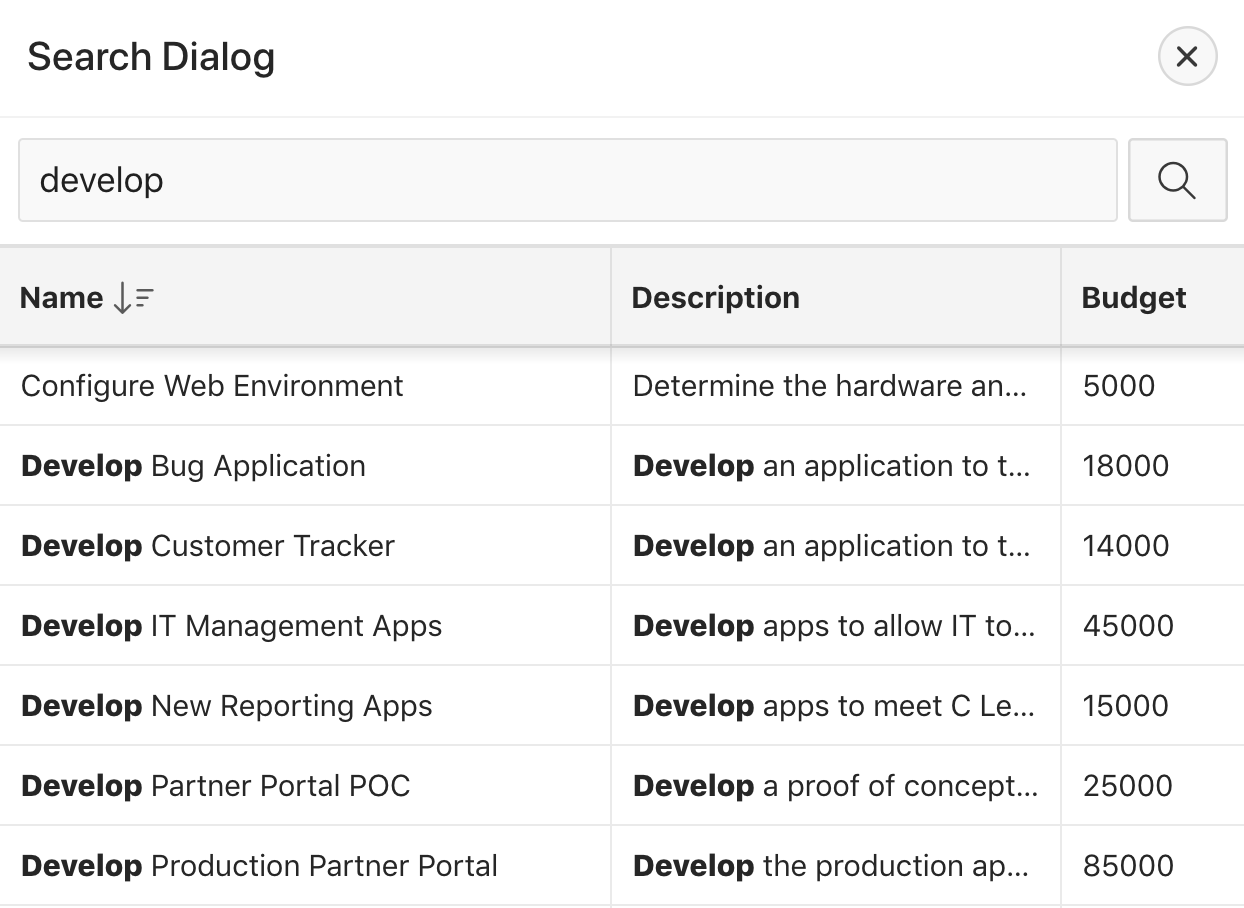Select Develop Partner Portal POC result
The width and height of the screenshot is (1244, 908).
(x=216, y=786)
